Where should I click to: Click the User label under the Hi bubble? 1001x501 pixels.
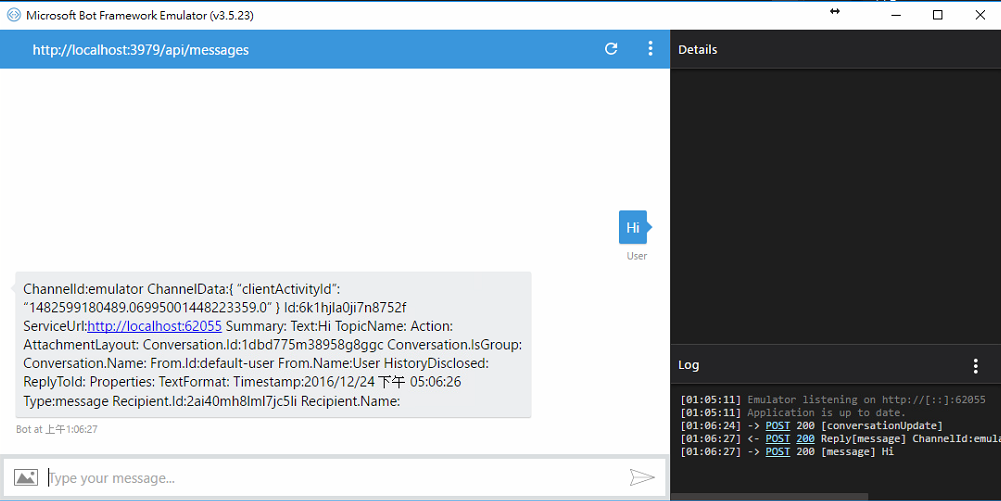click(636, 256)
